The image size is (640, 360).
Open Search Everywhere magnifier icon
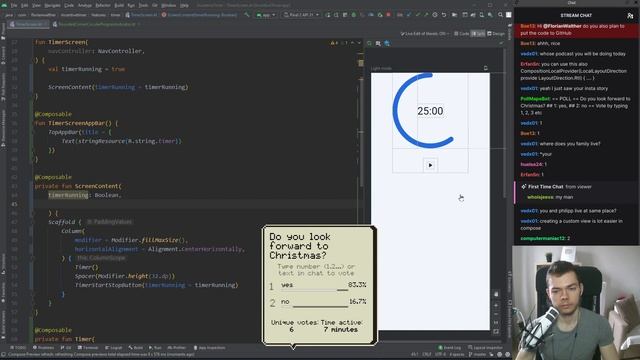tap(500, 15)
